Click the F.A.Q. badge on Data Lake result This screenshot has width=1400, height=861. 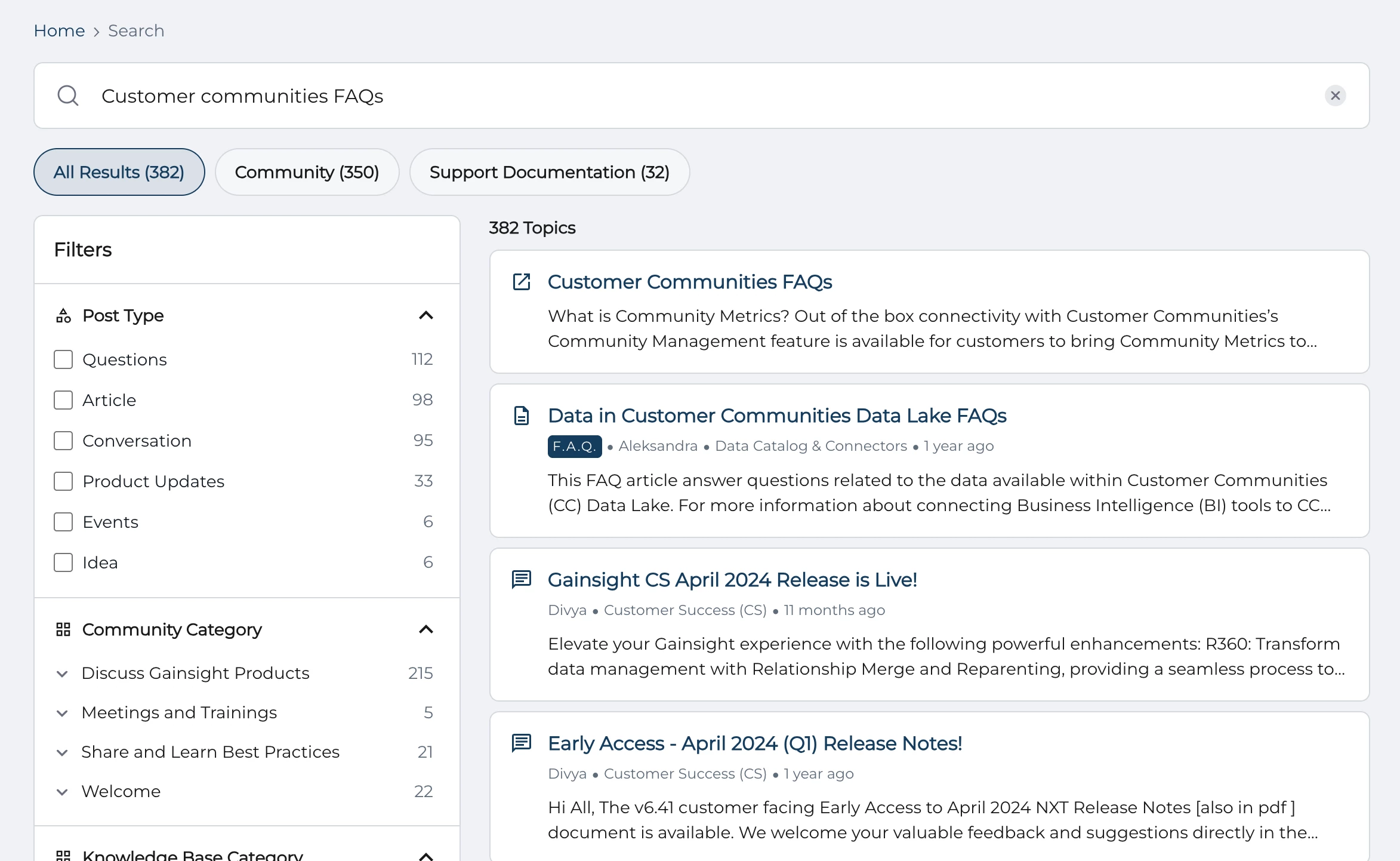click(575, 446)
